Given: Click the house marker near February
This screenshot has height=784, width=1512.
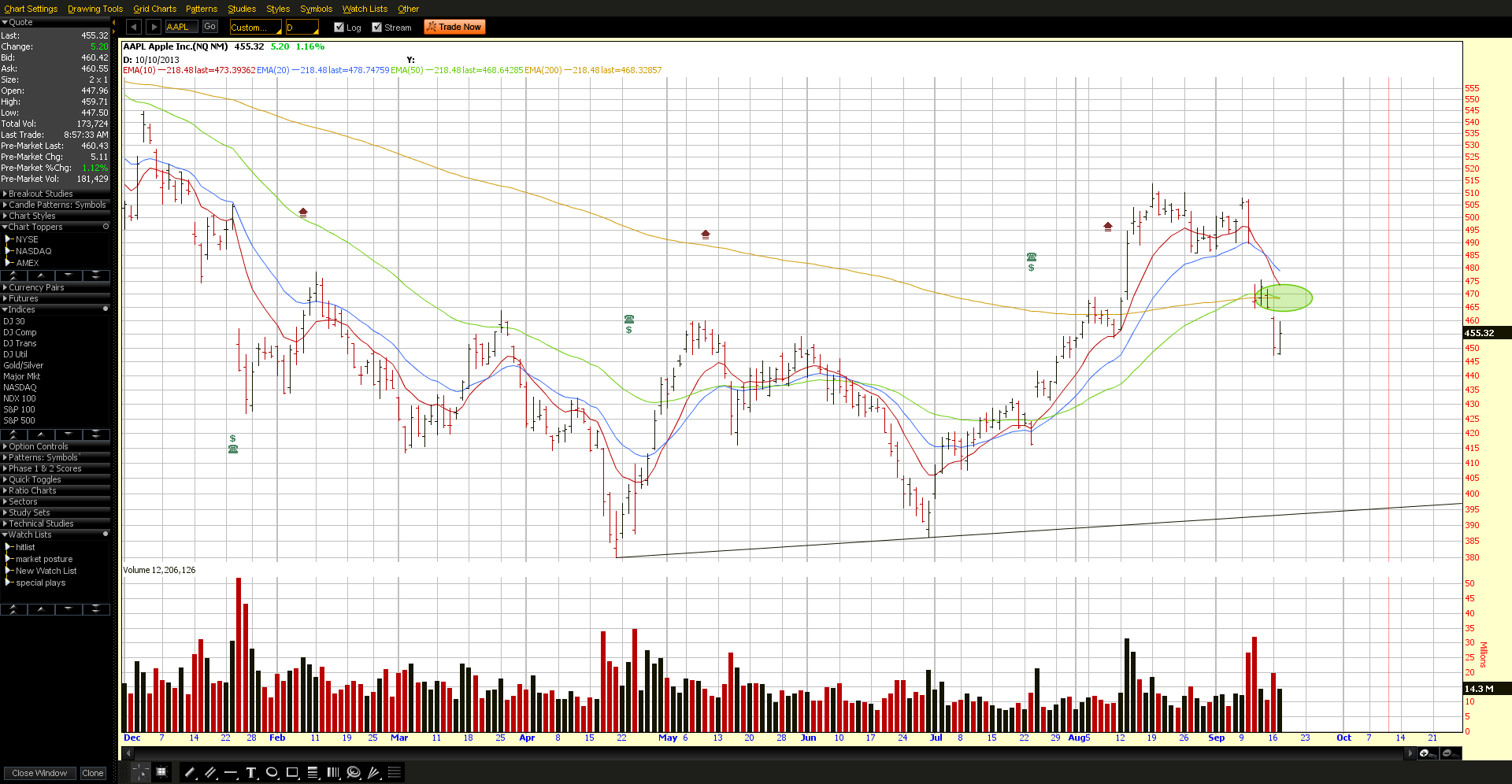Looking at the screenshot, I should coord(303,212).
